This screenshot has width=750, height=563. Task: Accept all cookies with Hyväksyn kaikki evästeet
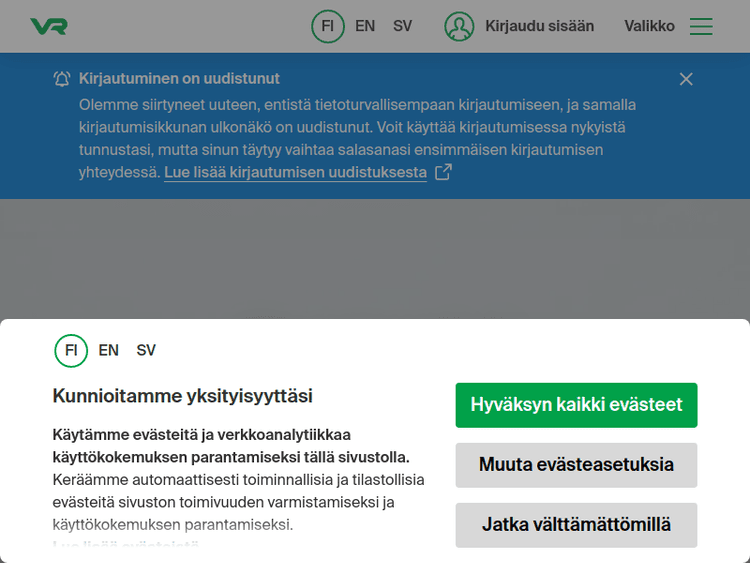(x=576, y=405)
